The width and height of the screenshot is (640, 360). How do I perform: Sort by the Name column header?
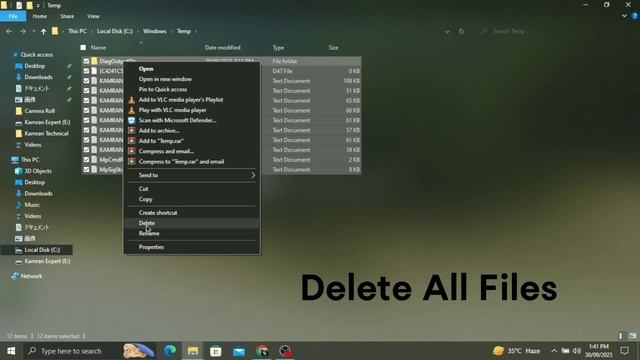[x=98, y=48]
